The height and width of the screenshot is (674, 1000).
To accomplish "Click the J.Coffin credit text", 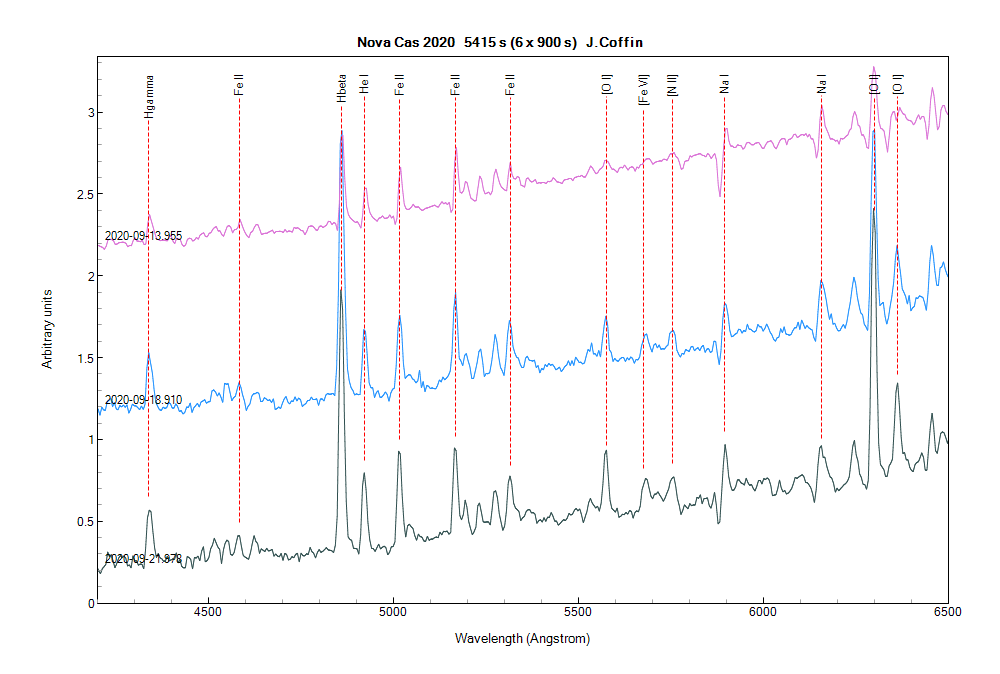I will (x=614, y=43).
